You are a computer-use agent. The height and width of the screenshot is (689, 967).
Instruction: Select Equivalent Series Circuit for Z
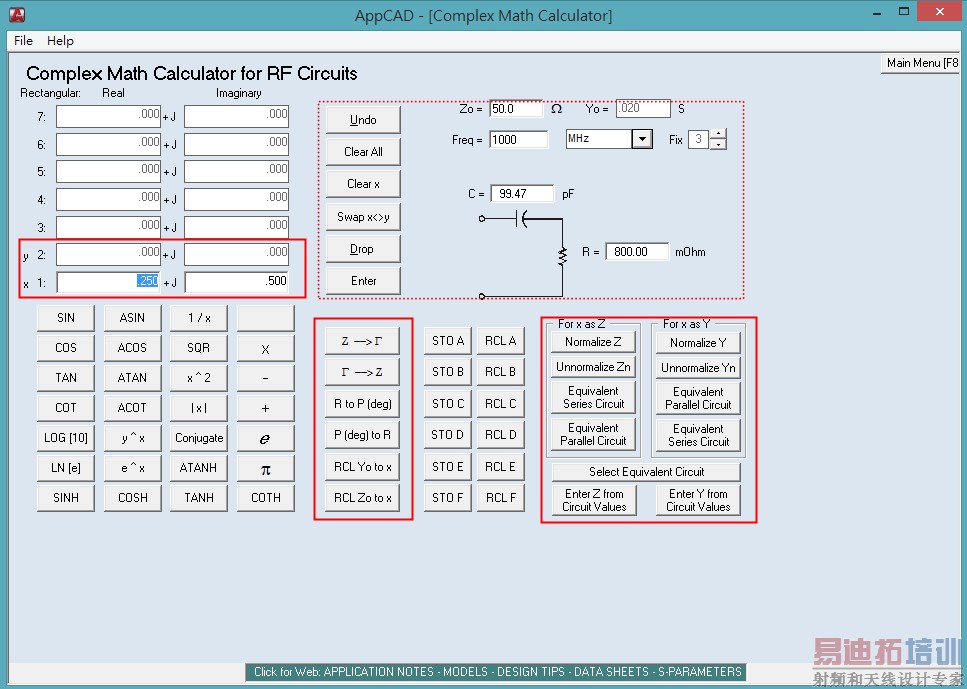coord(593,397)
